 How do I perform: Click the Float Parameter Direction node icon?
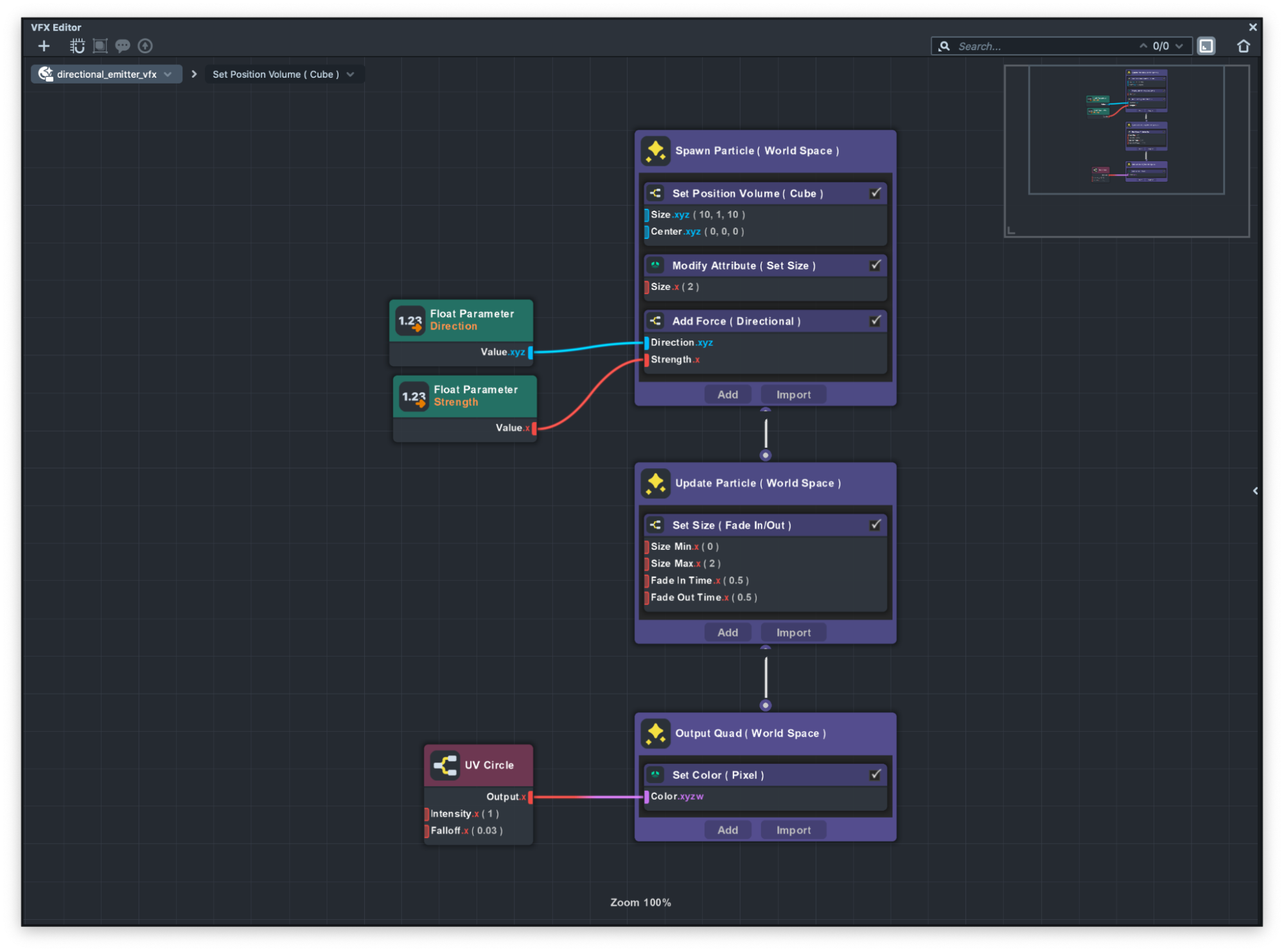pyautogui.click(x=410, y=320)
